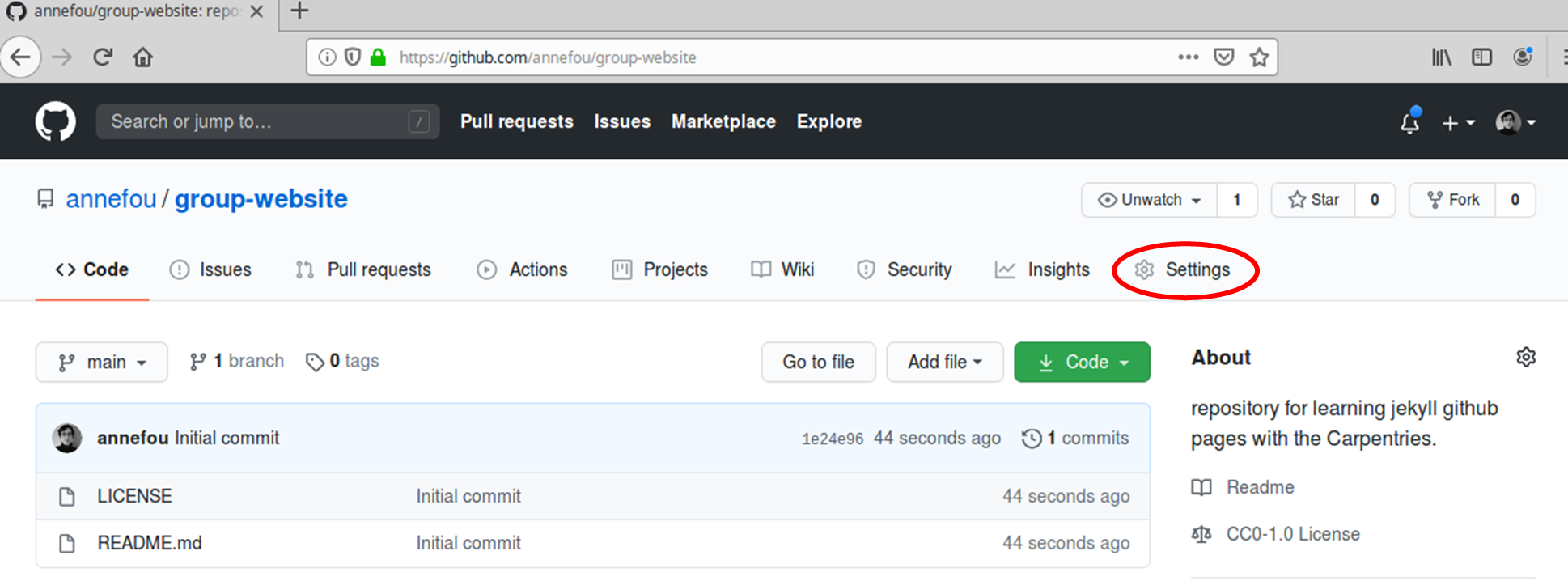Click Initial commit text in README.md row
The image size is (1568, 581).
pyautogui.click(x=468, y=543)
